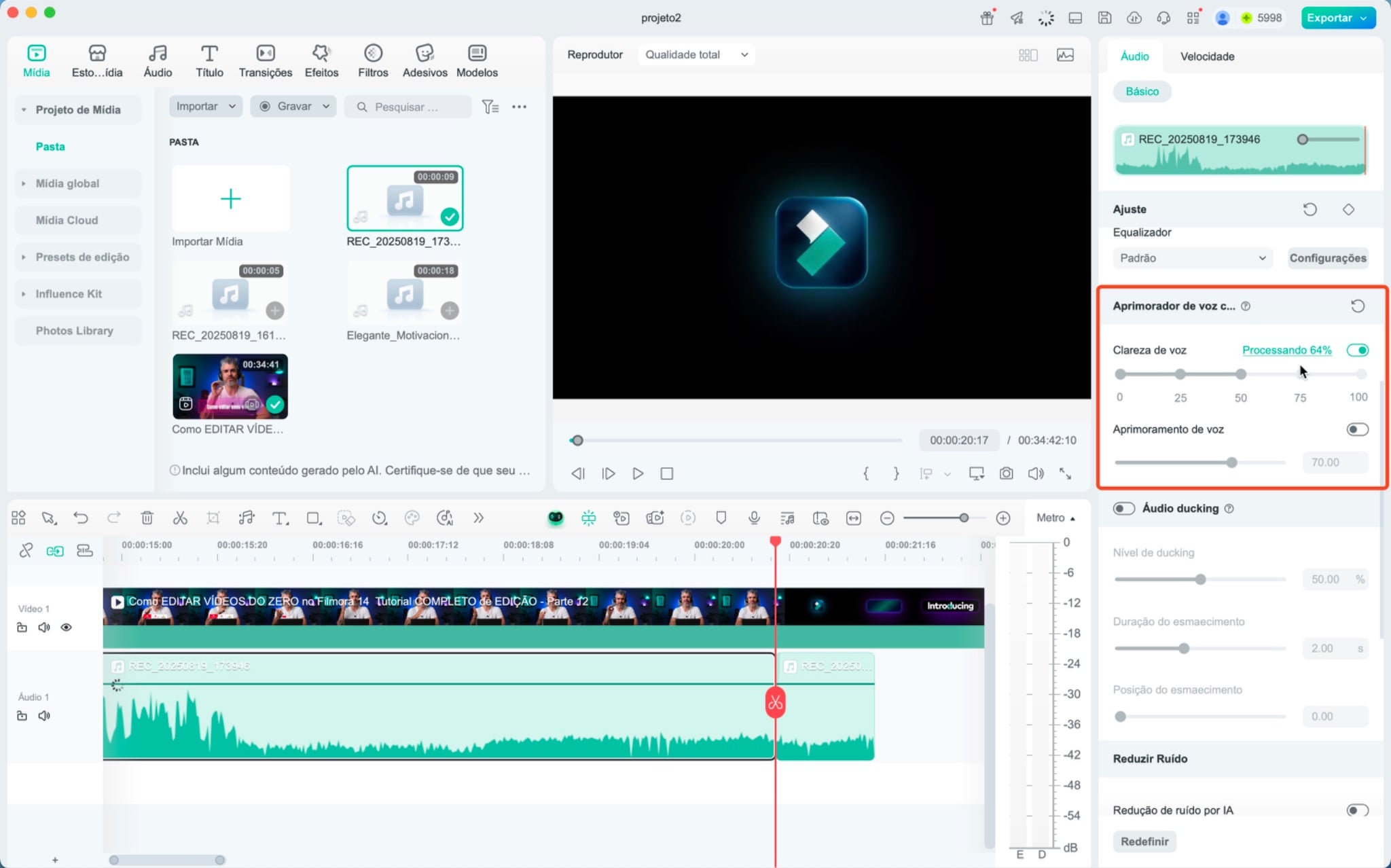This screenshot has width=1391, height=868.
Task: Open the crop tool in the timeline toolbar
Action: click(x=213, y=518)
